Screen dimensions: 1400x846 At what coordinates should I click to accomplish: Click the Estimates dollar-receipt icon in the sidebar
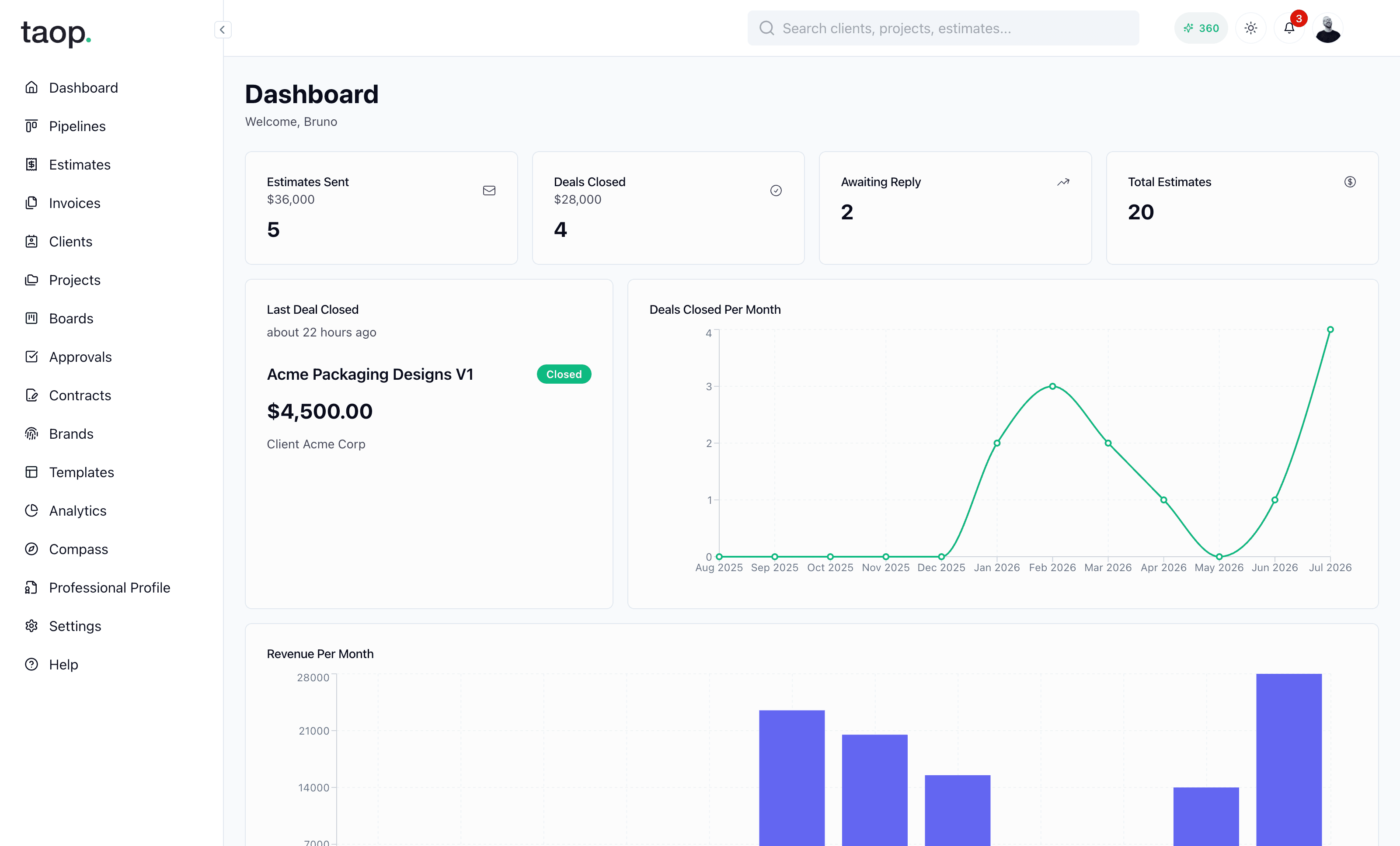pyautogui.click(x=31, y=164)
